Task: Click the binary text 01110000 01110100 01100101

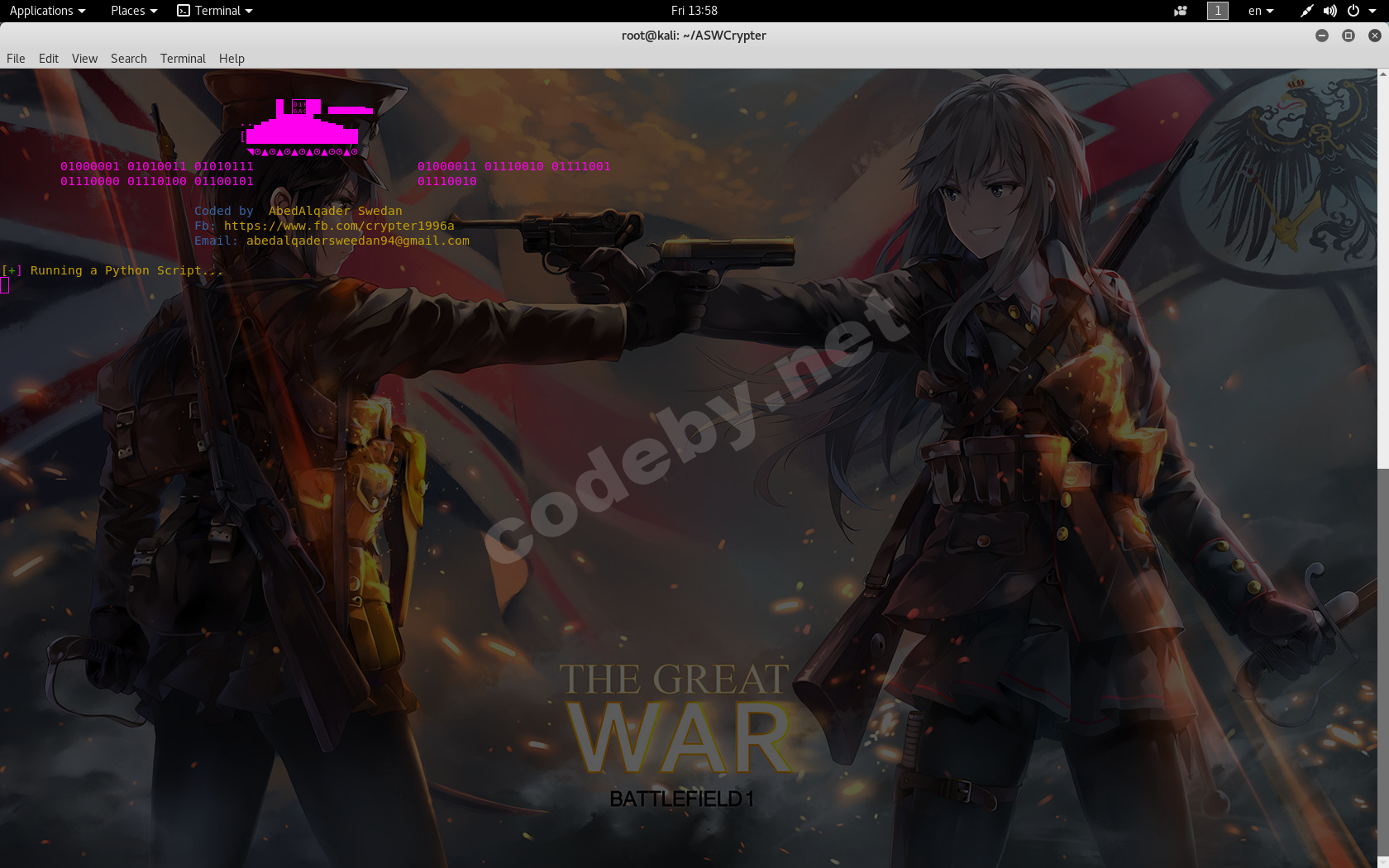Action: click(x=157, y=181)
